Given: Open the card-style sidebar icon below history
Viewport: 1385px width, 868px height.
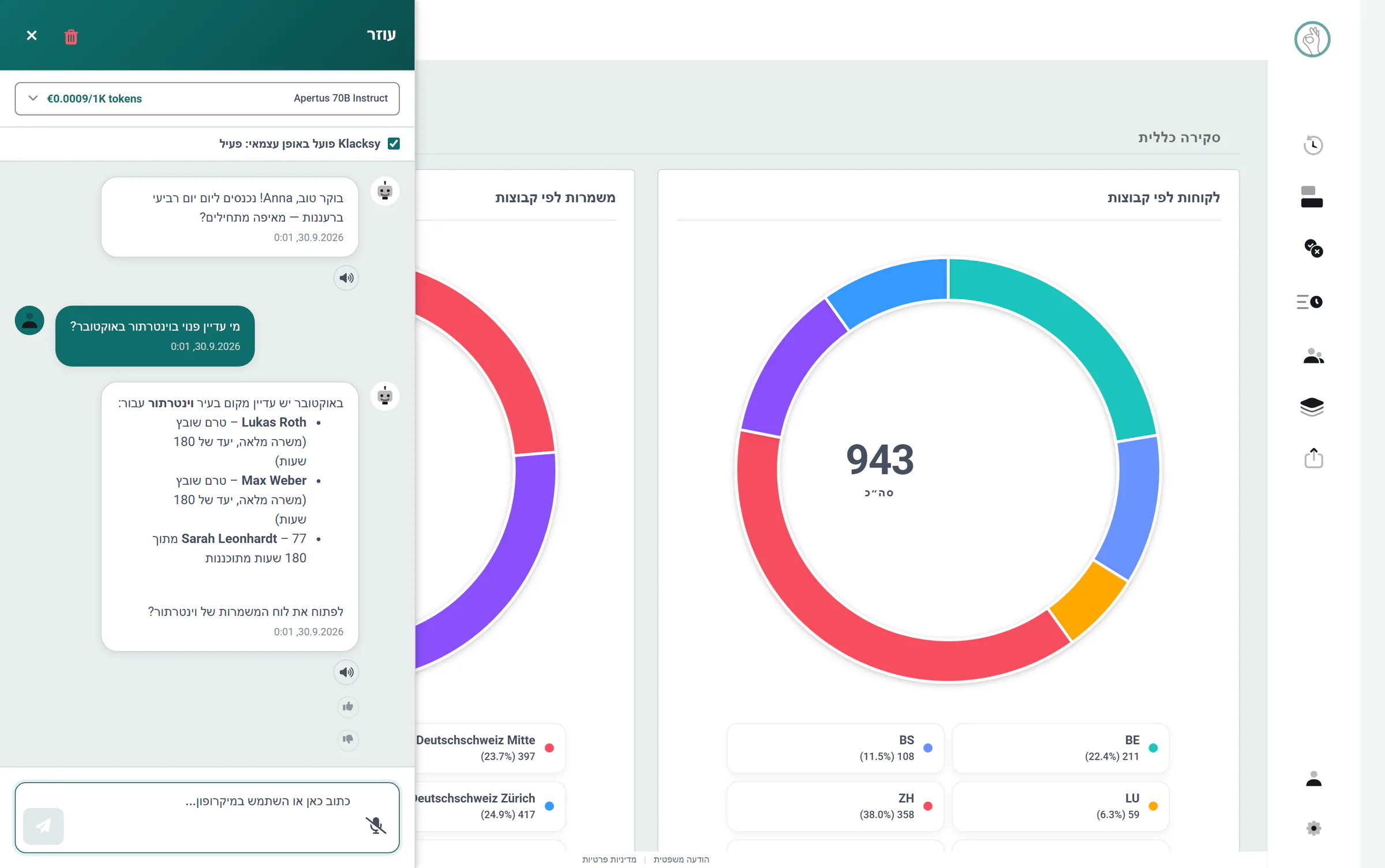Looking at the screenshot, I should pos(1312,197).
